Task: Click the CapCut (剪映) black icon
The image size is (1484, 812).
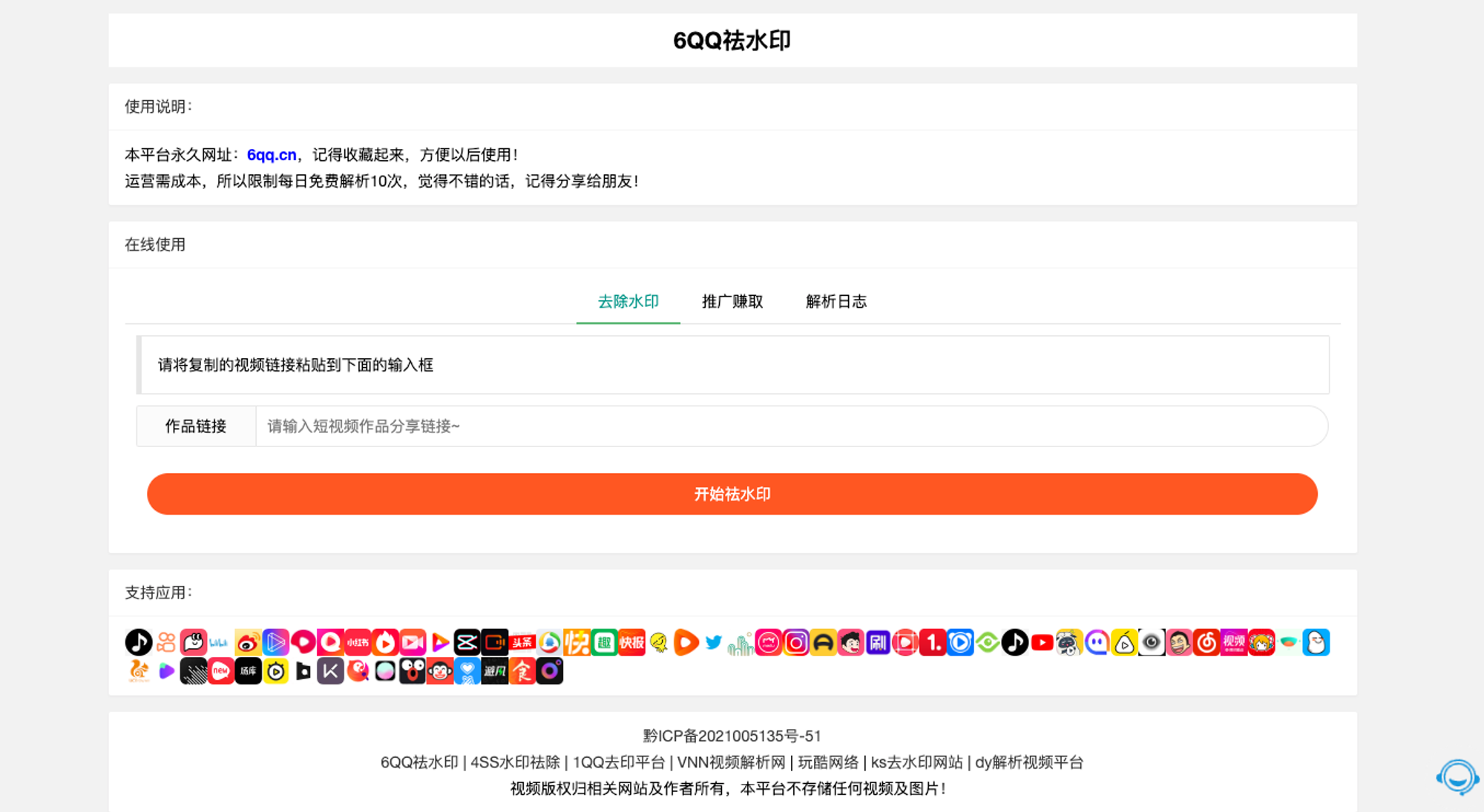Action: click(x=467, y=642)
